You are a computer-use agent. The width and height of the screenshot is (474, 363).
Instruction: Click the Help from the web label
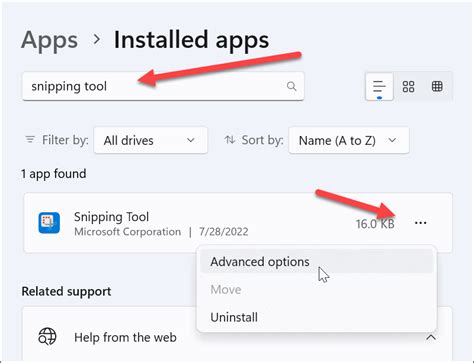[125, 337]
